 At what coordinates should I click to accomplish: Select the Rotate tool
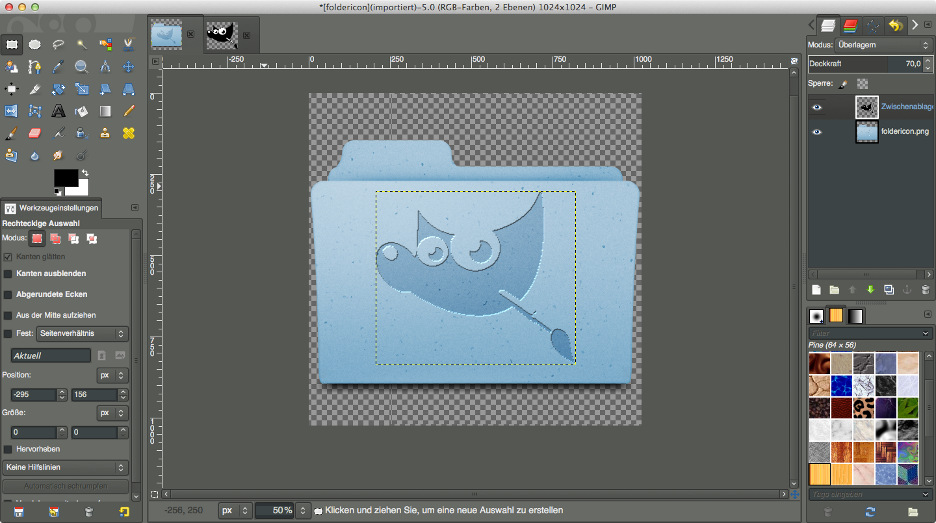[x=58, y=89]
